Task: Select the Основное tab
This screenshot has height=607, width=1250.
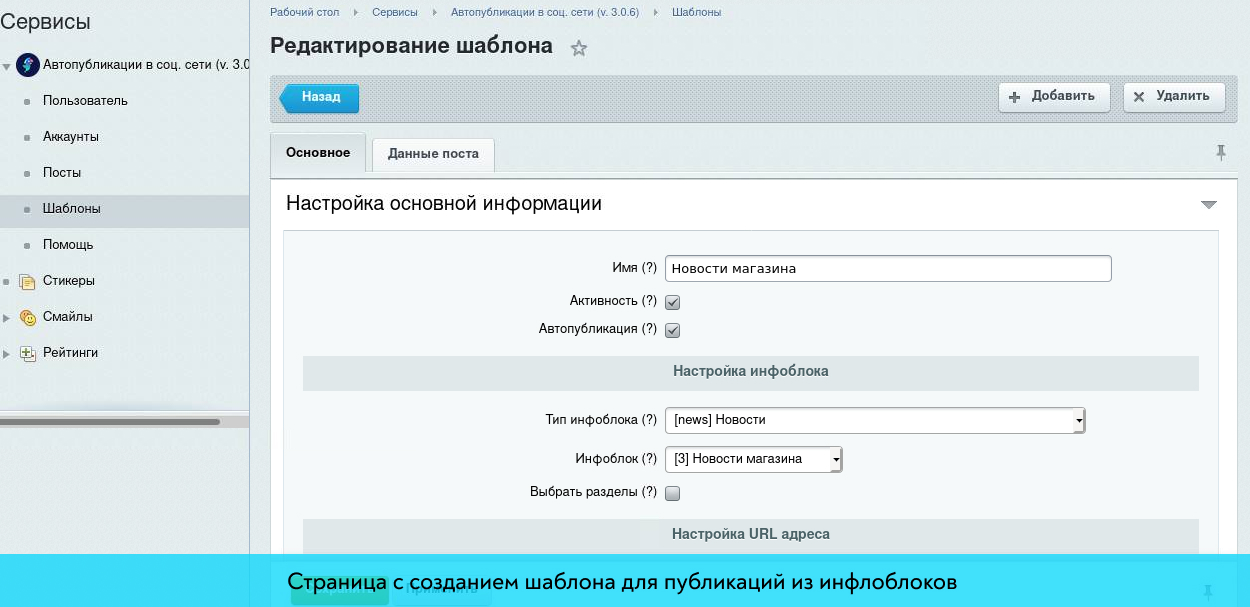Action: (318, 153)
